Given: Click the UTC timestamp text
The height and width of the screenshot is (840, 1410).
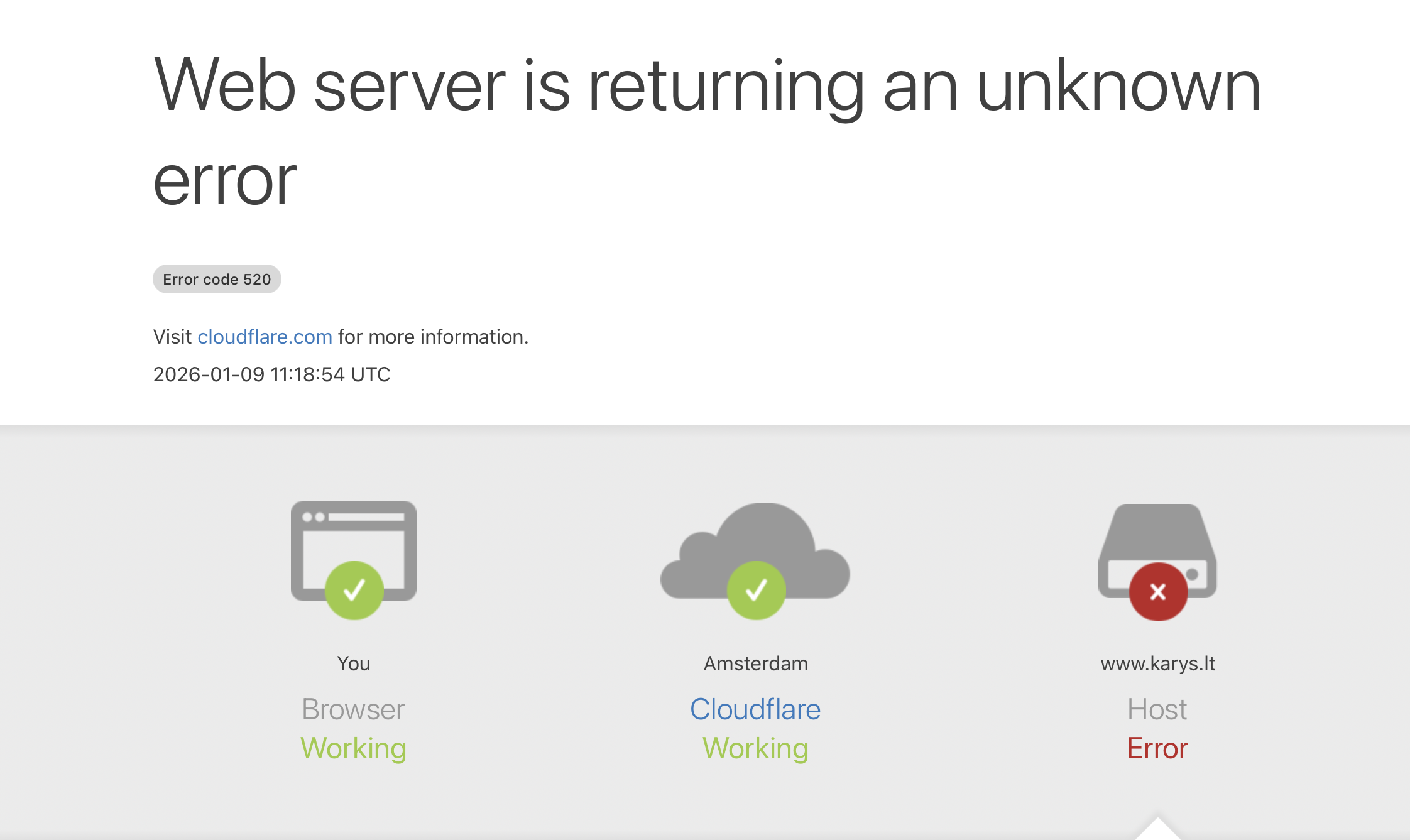Looking at the screenshot, I should coord(272,374).
